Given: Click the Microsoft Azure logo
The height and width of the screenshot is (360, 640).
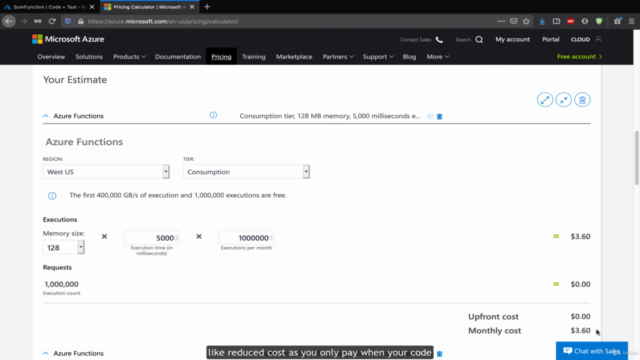Looking at the screenshot, I should [68, 39].
